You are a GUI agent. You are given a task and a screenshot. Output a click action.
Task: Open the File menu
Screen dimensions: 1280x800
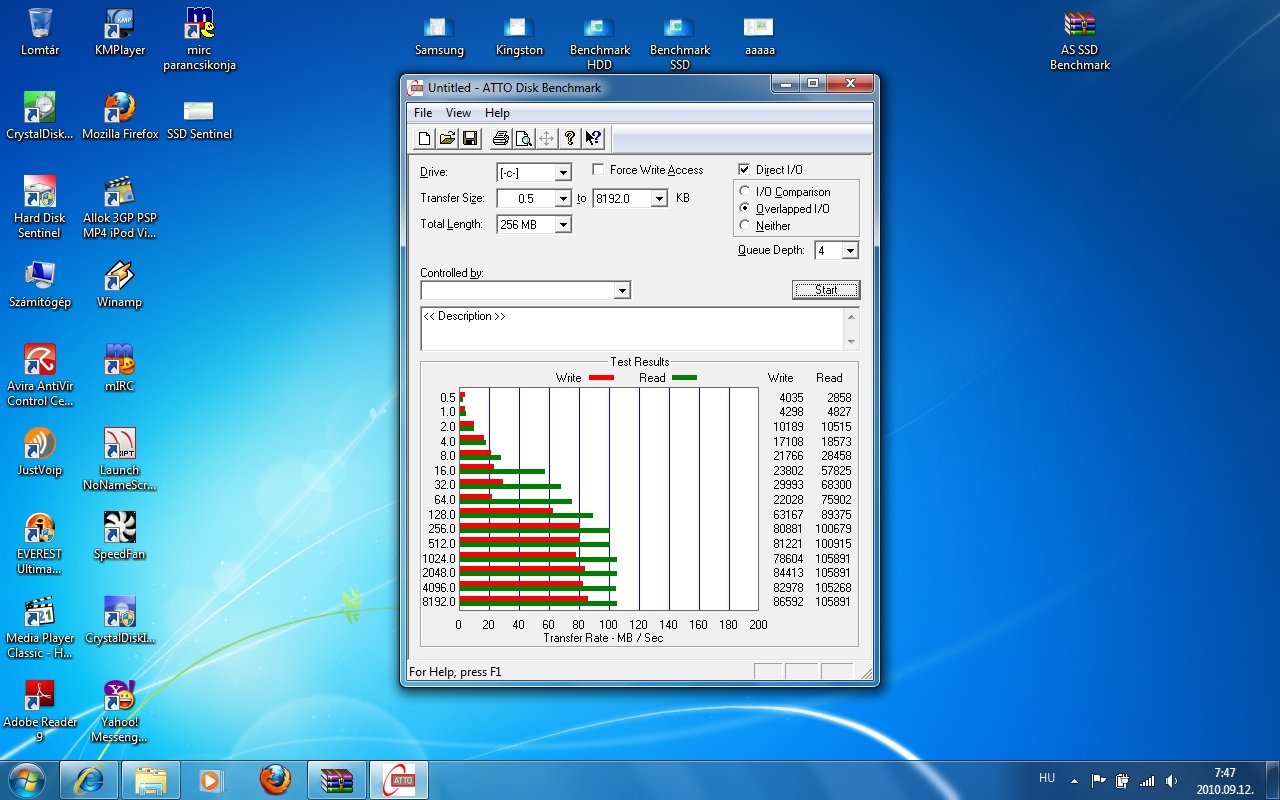pyautogui.click(x=423, y=113)
